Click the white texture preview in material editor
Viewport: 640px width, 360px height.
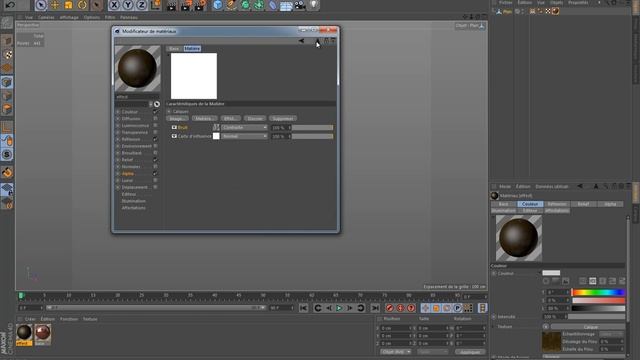(x=194, y=76)
